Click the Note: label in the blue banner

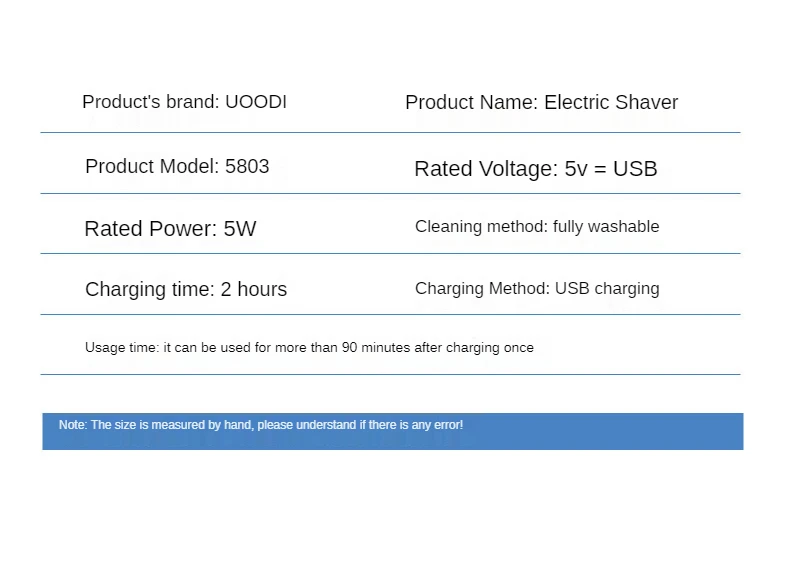tap(73, 425)
